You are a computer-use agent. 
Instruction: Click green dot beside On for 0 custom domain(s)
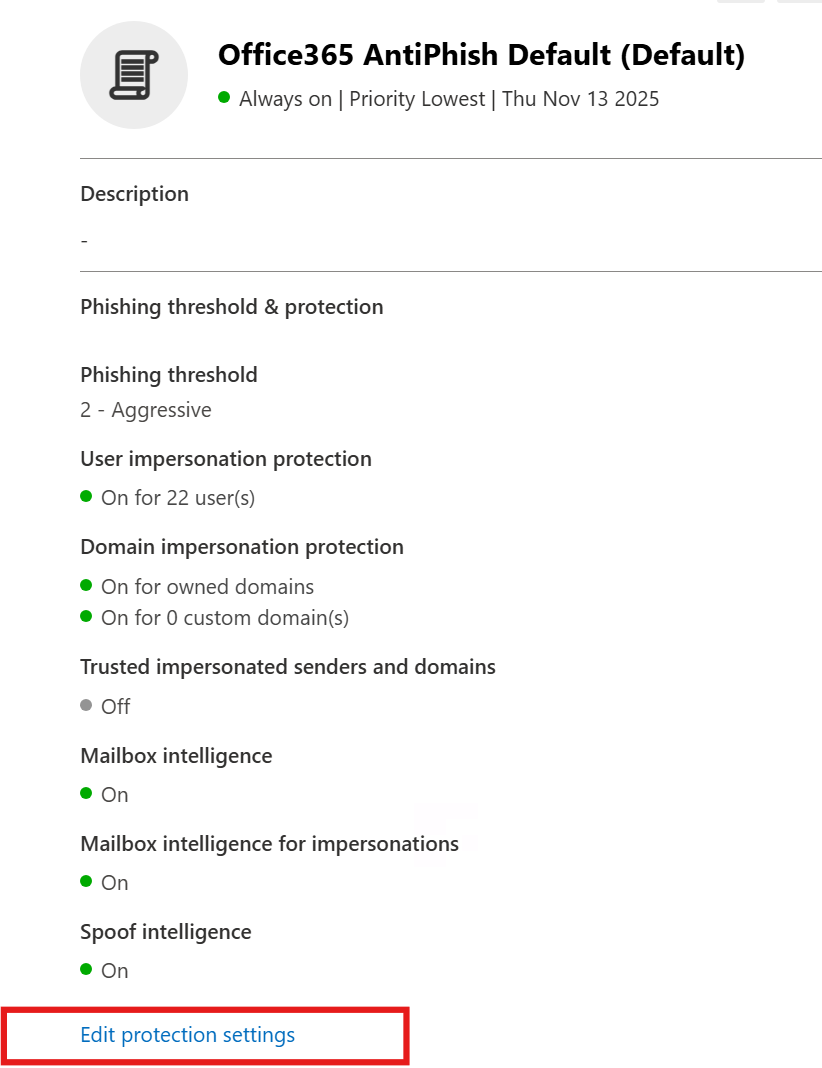[x=87, y=616]
